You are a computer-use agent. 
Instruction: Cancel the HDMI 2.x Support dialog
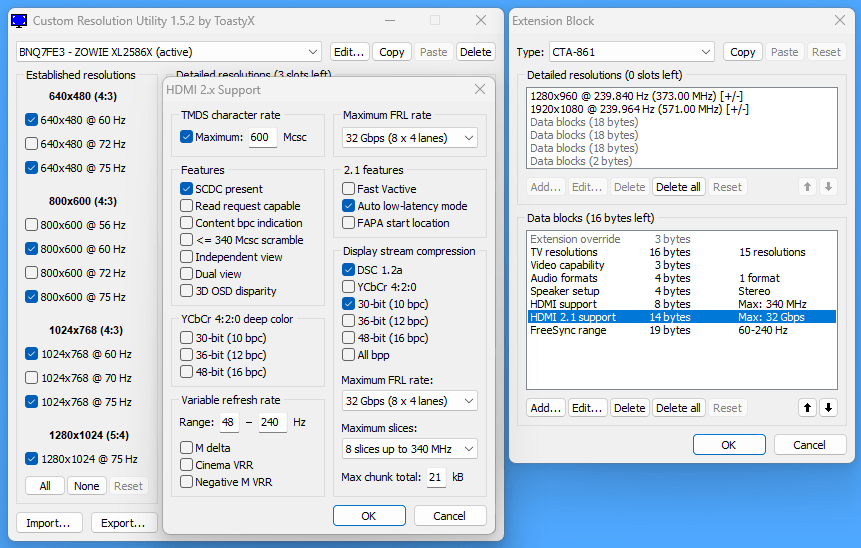[449, 516]
